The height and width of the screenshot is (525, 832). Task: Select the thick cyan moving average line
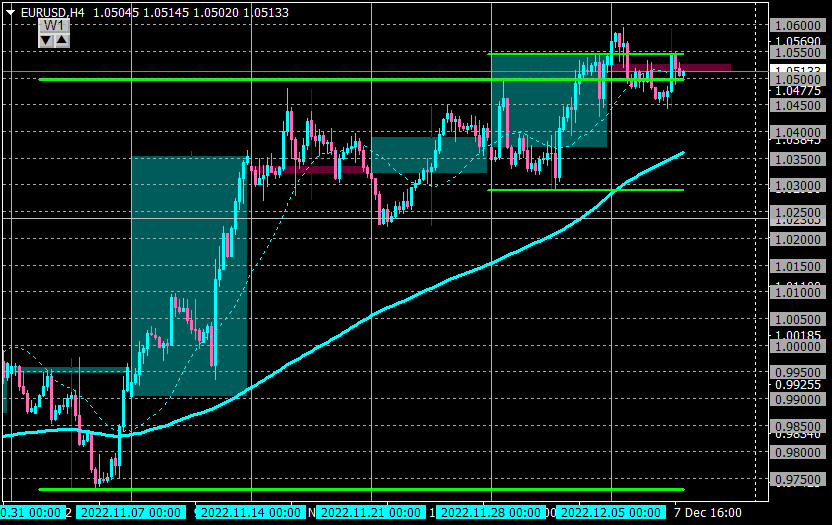371,314
